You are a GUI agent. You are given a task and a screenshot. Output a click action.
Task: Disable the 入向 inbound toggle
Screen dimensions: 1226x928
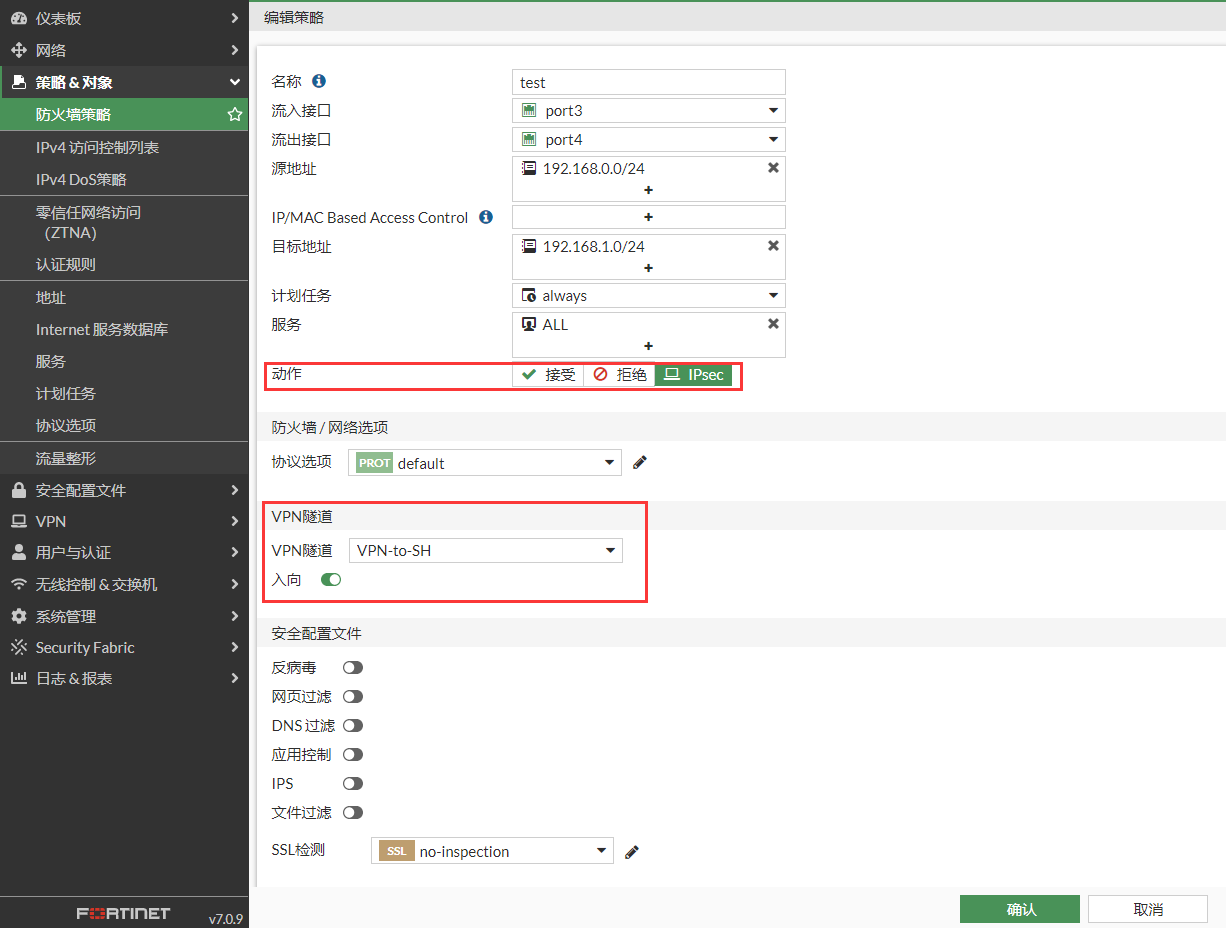click(331, 579)
